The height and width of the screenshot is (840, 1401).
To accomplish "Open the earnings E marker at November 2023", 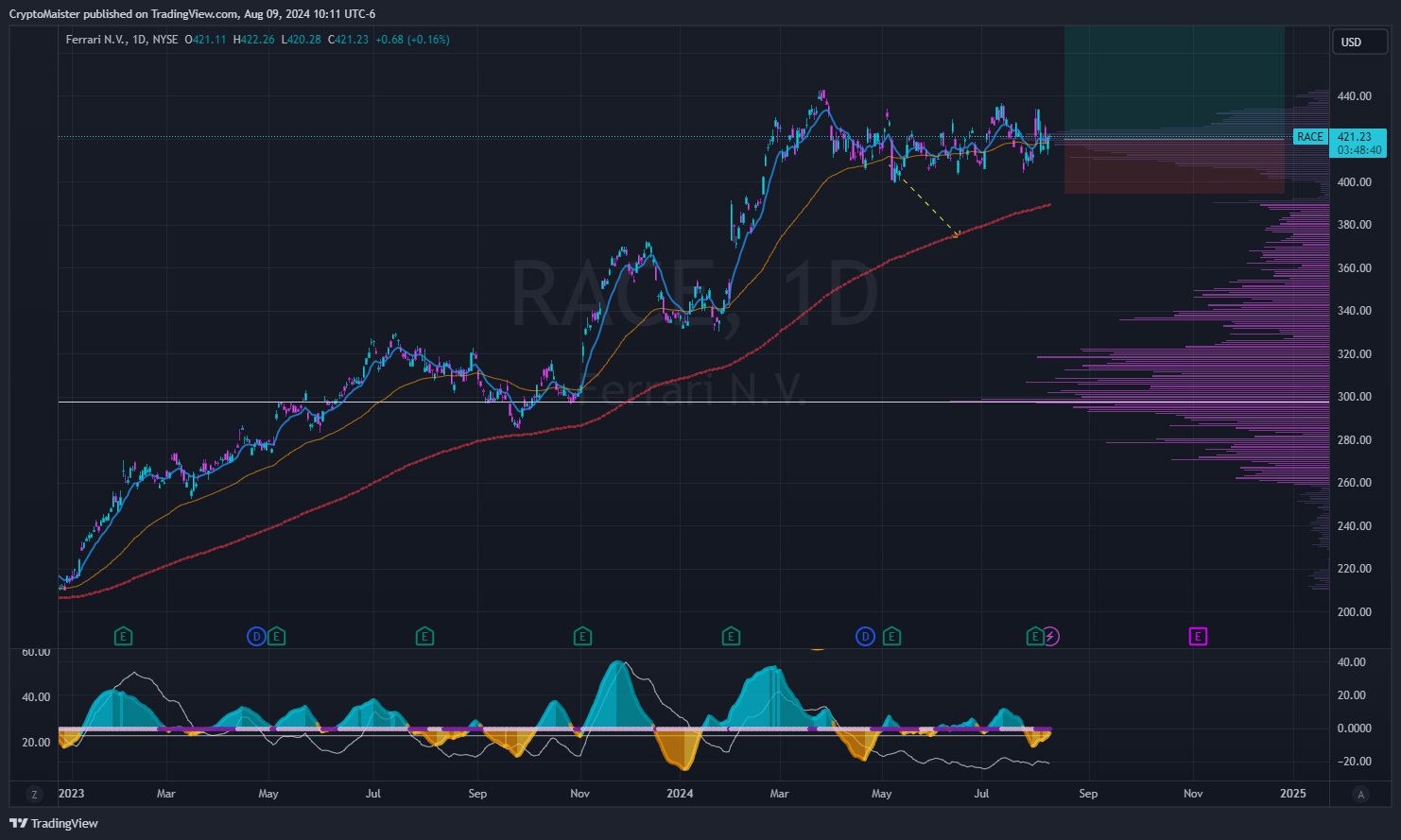I will (582, 637).
